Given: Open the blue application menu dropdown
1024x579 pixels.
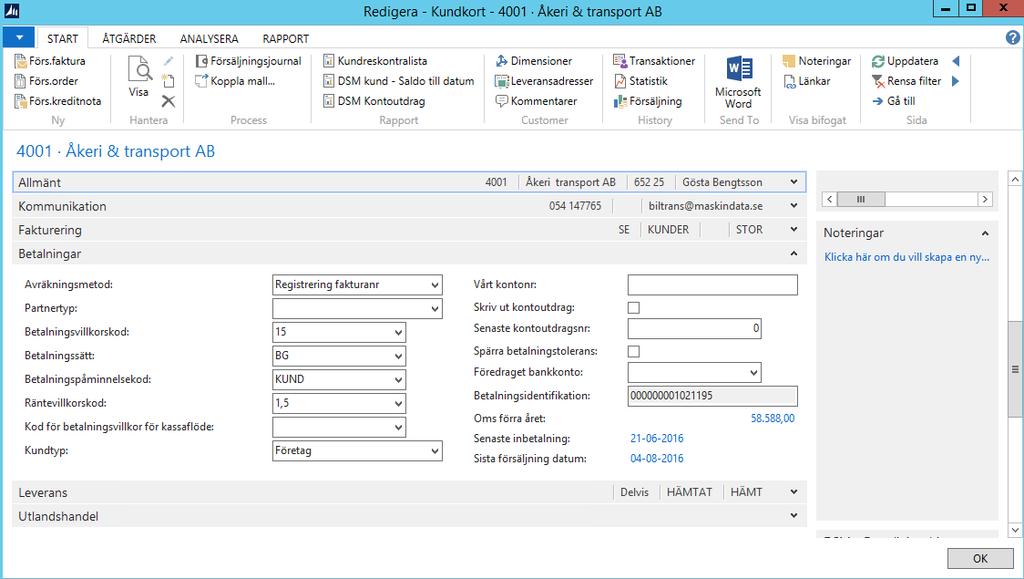Looking at the screenshot, I should pyautogui.click(x=19, y=37).
